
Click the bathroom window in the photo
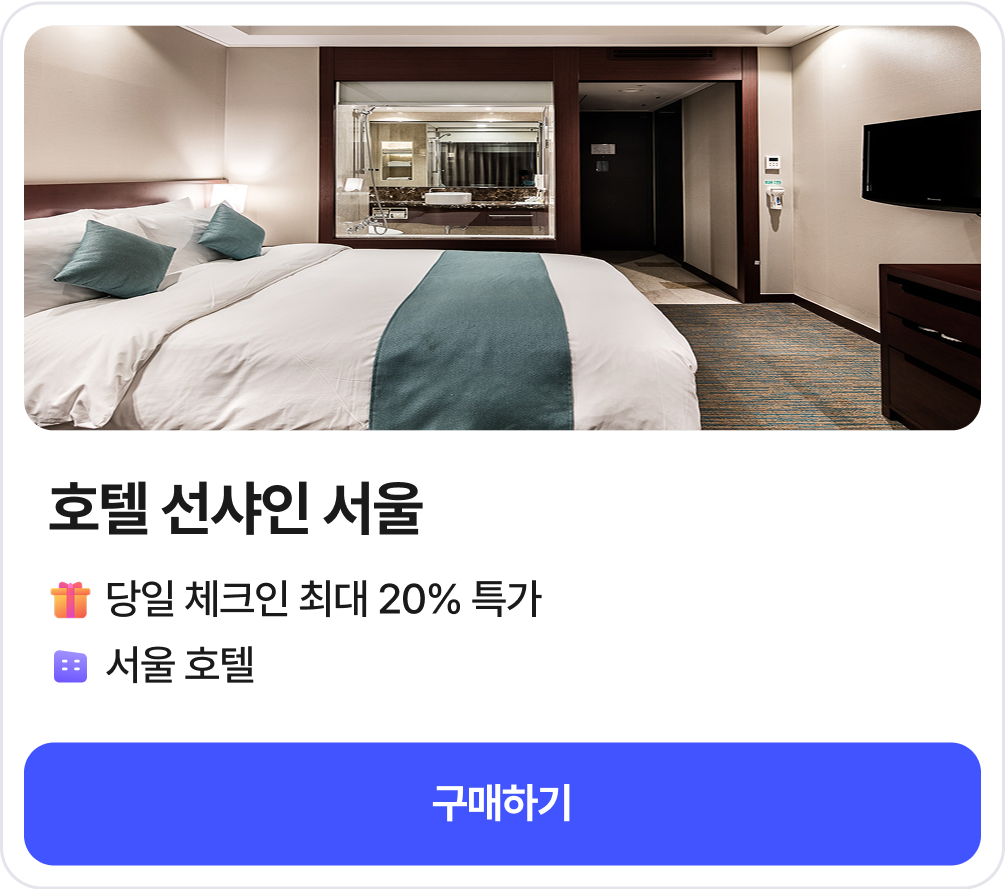(x=444, y=159)
